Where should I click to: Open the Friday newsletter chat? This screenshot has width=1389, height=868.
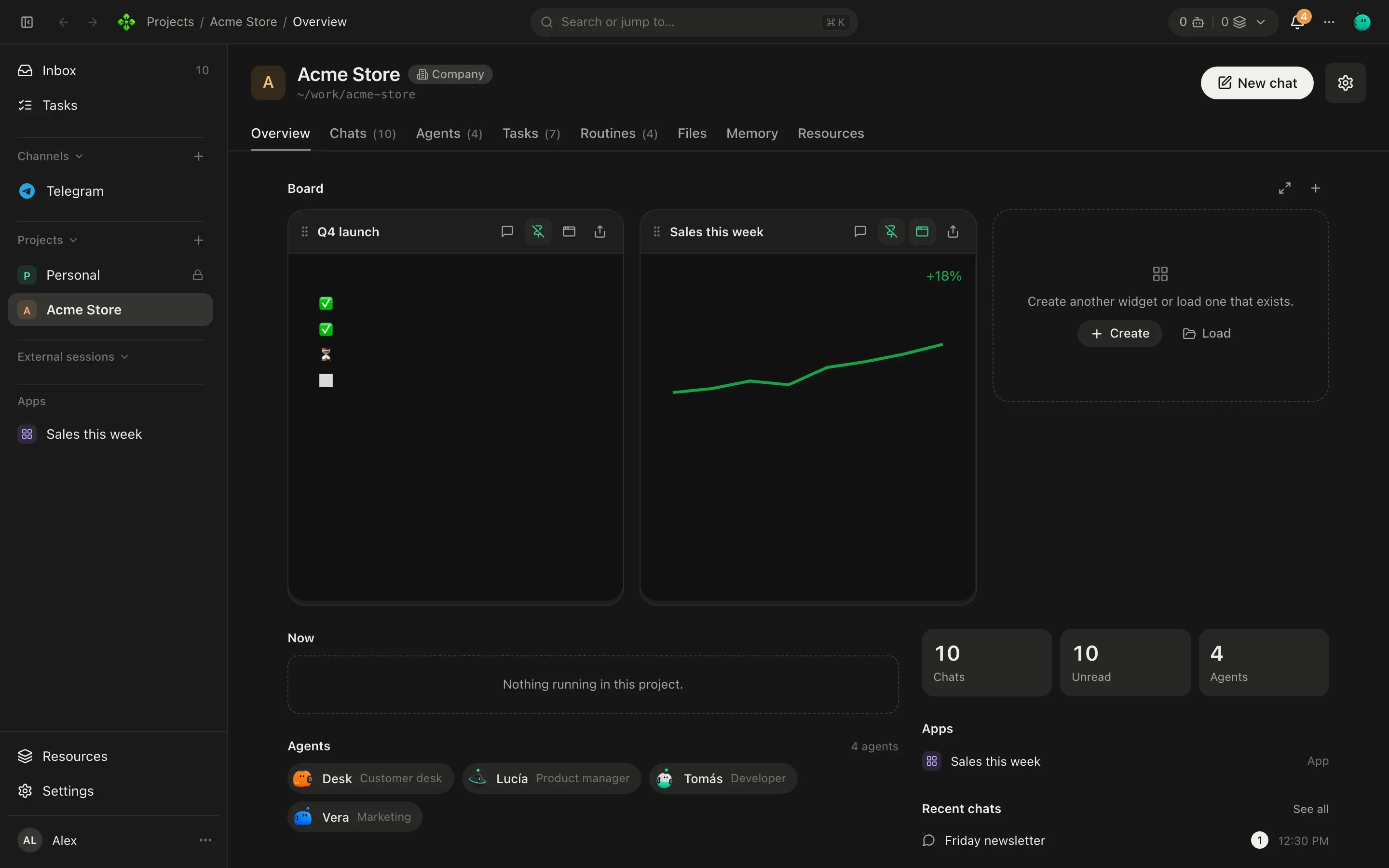click(1125, 841)
